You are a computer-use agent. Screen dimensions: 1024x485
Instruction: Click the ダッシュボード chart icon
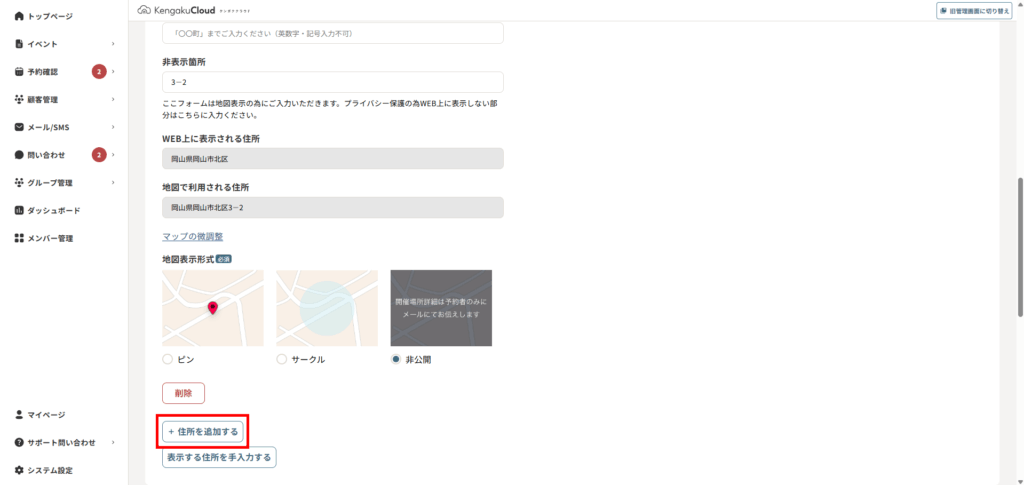click(19, 210)
